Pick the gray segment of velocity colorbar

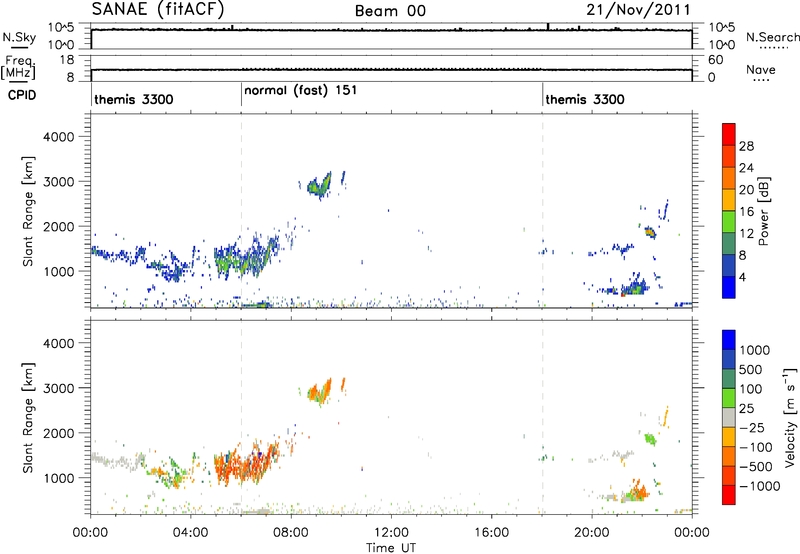click(x=729, y=417)
